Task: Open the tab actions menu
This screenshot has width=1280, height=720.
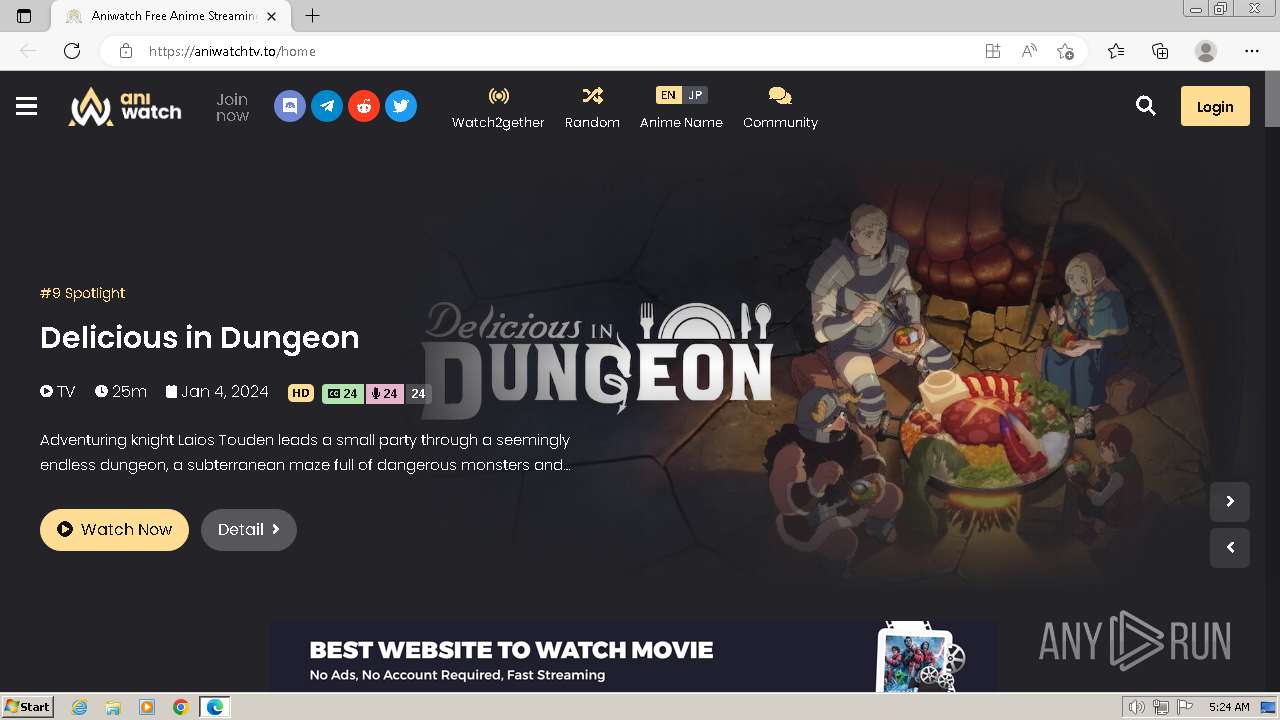Action: coord(24,16)
